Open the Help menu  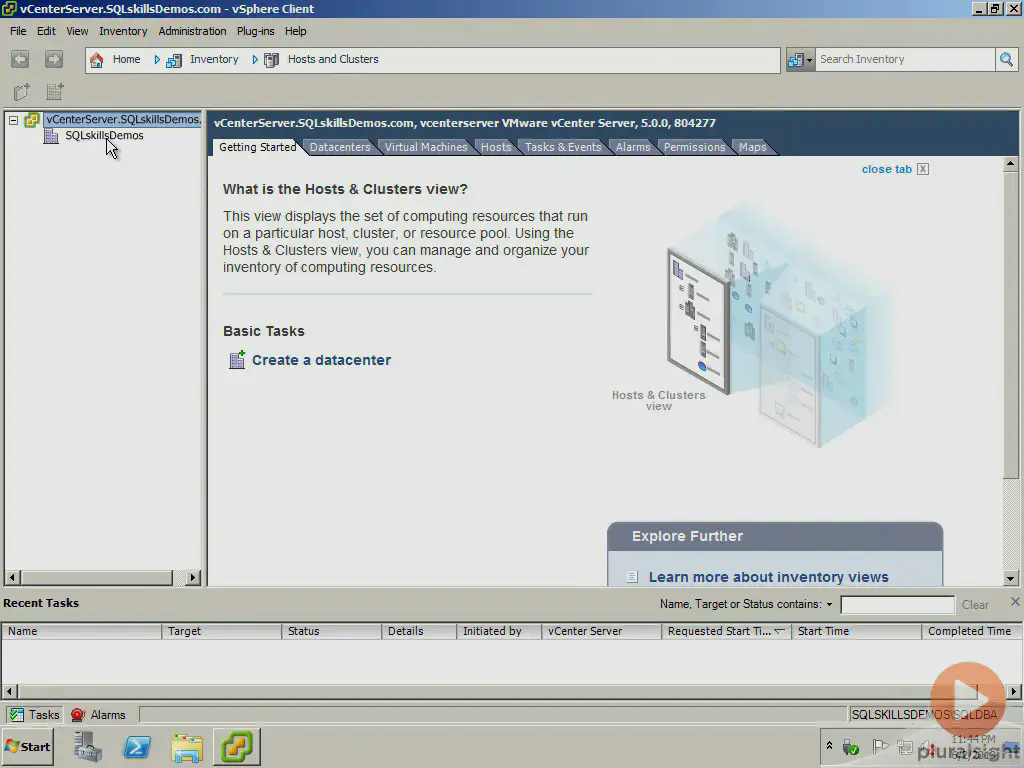coord(295,31)
